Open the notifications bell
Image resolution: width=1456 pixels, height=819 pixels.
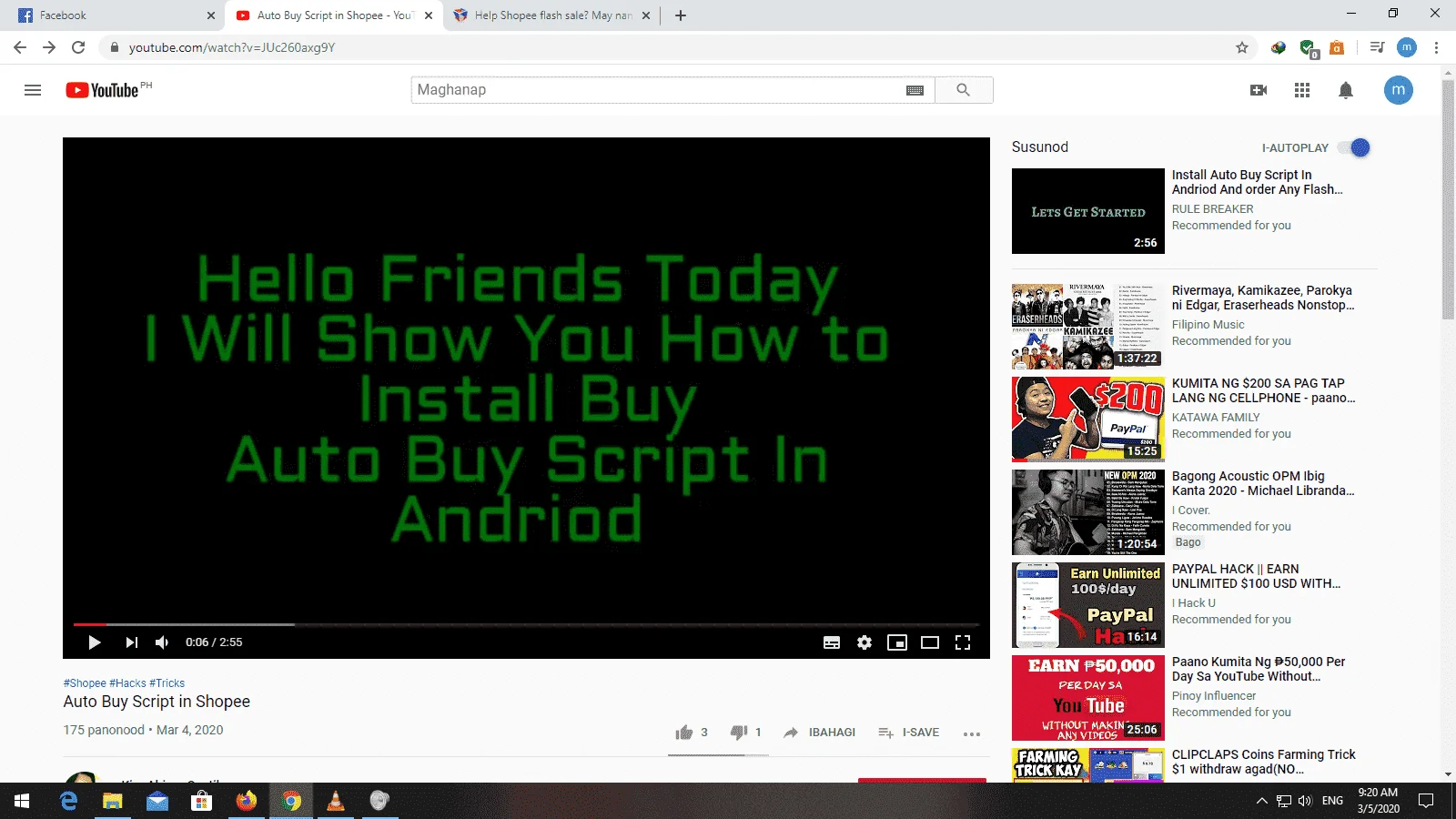[1346, 90]
